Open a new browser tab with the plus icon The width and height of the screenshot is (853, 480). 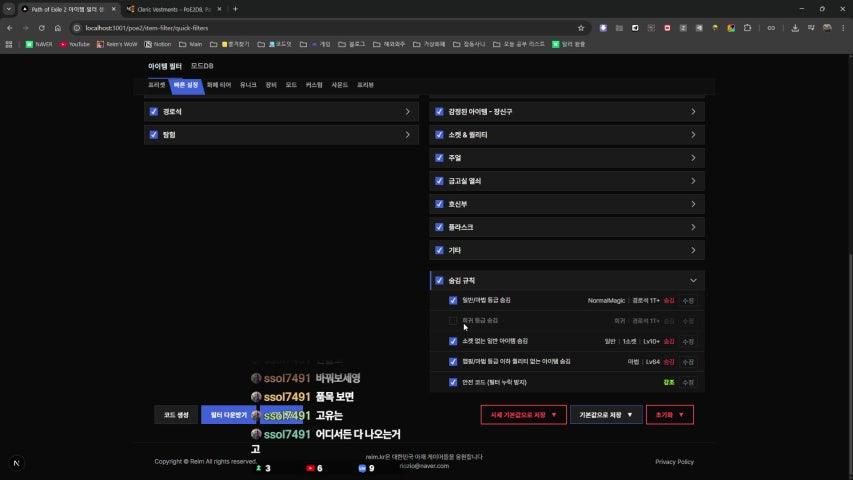(235, 9)
